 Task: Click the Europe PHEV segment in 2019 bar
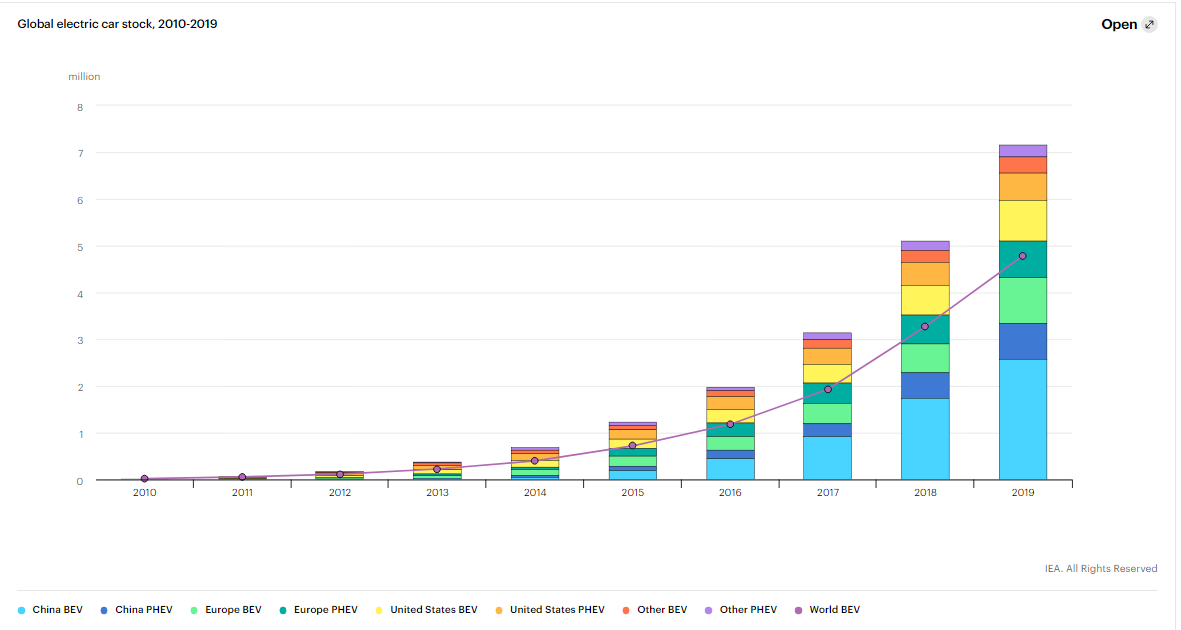coord(1023,259)
